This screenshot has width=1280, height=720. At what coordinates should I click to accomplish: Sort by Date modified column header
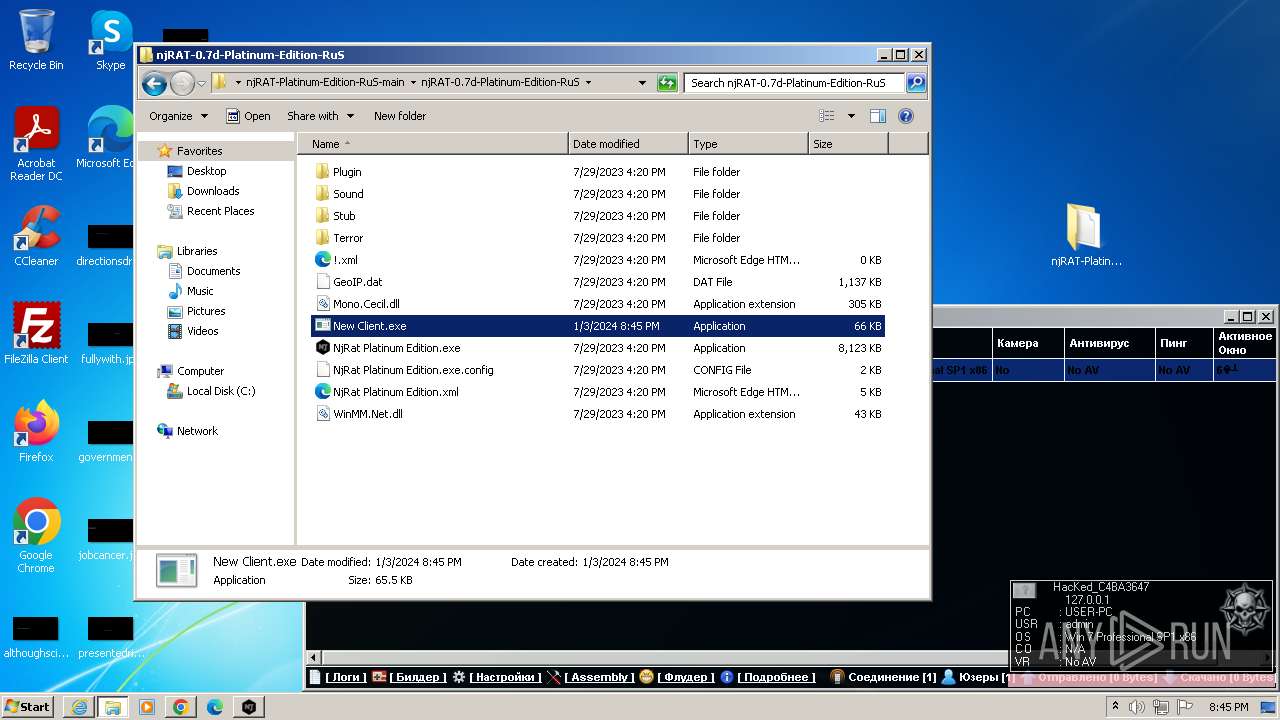click(x=628, y=144)
